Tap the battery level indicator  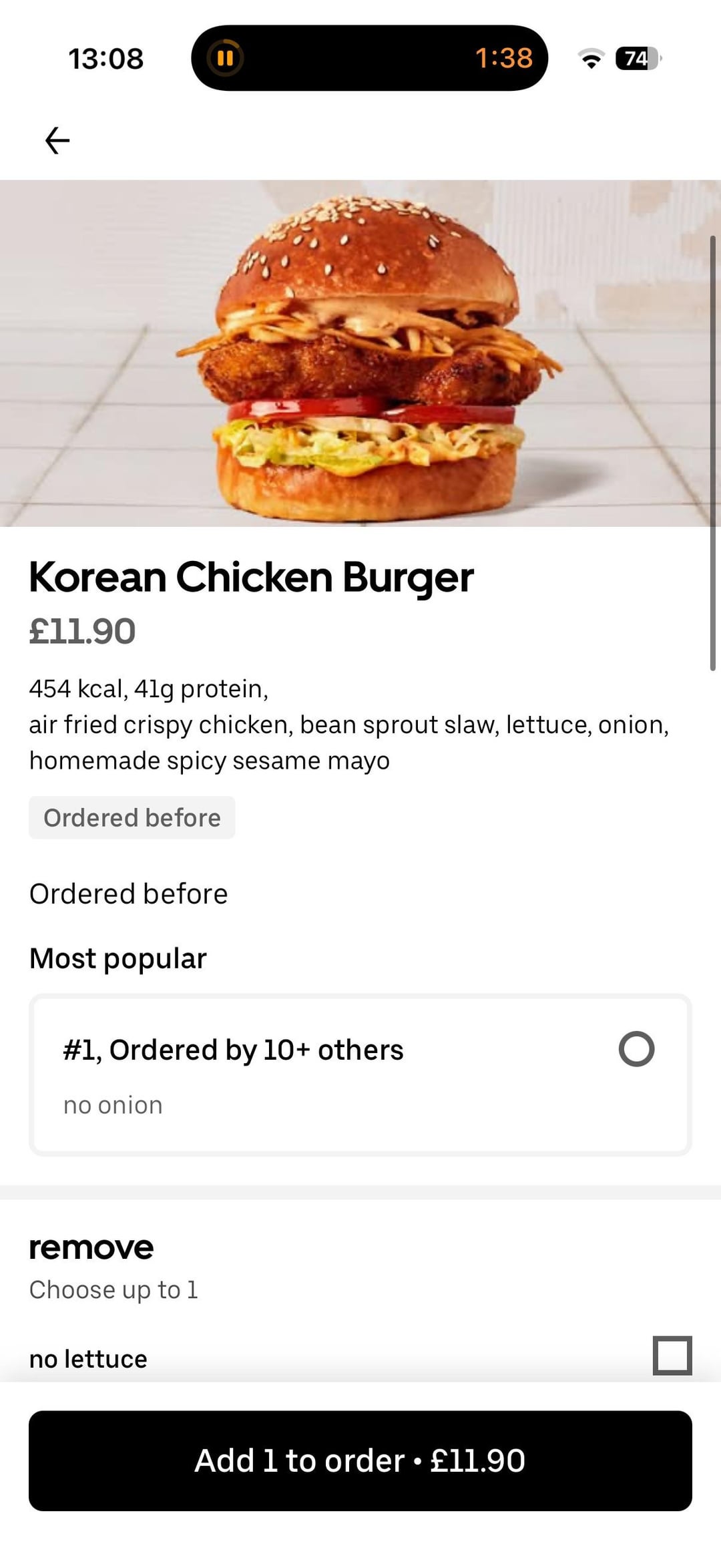638,59
